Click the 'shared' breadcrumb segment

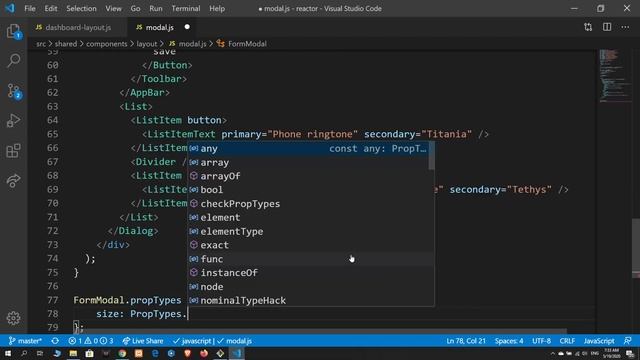click(66, 44)
